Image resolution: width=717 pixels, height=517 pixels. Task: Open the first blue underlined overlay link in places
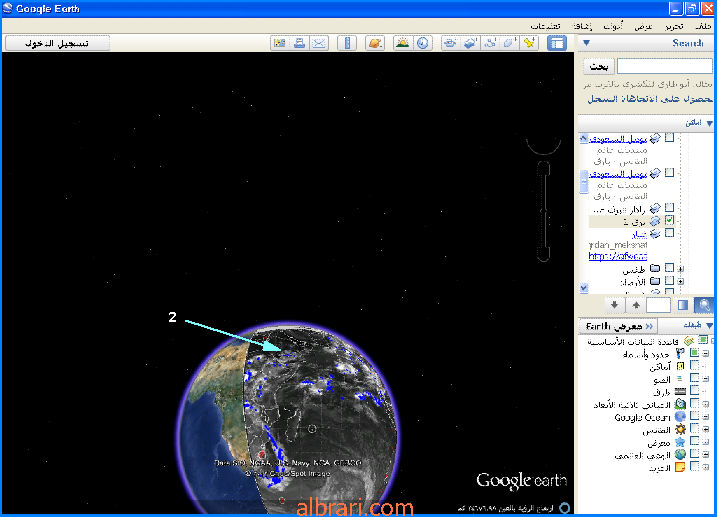tap(617, 139)
